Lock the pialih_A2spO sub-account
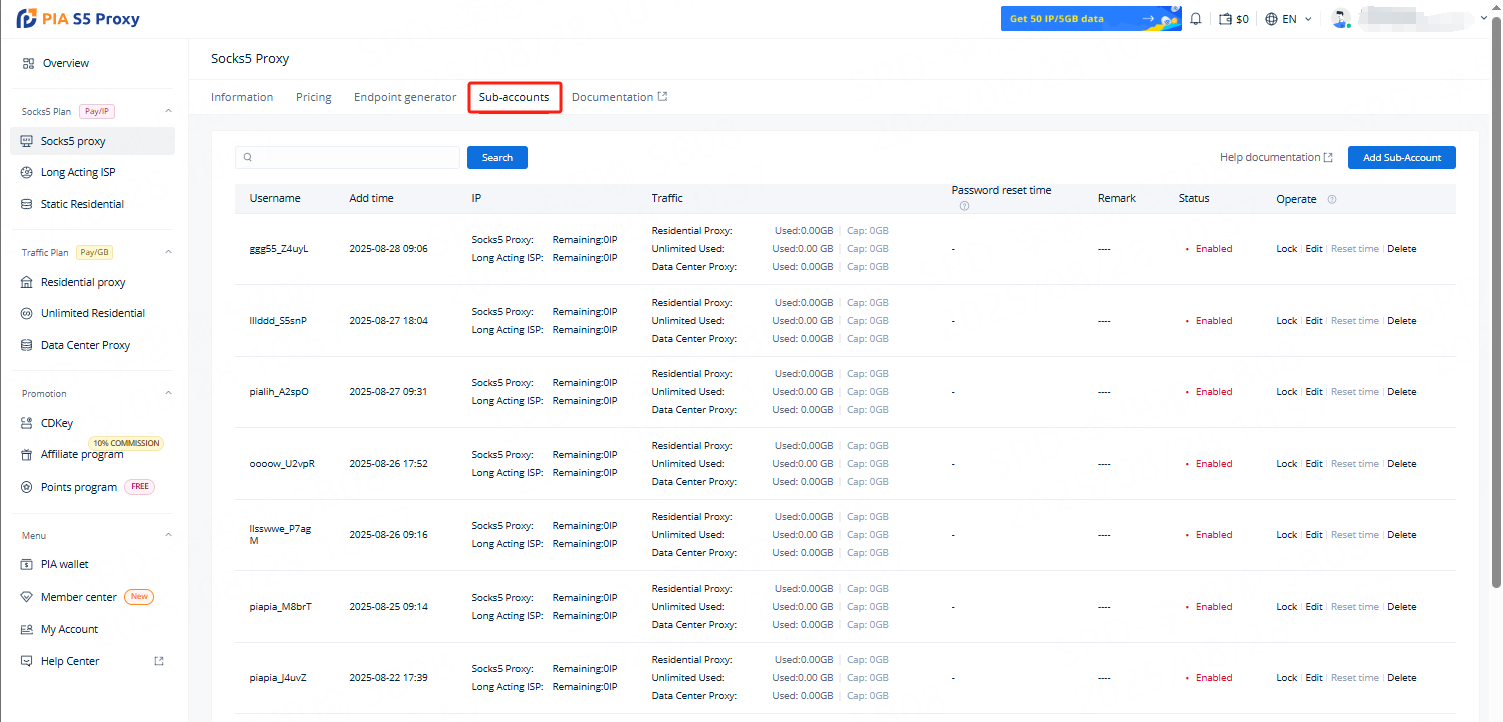 [1286, 392]
